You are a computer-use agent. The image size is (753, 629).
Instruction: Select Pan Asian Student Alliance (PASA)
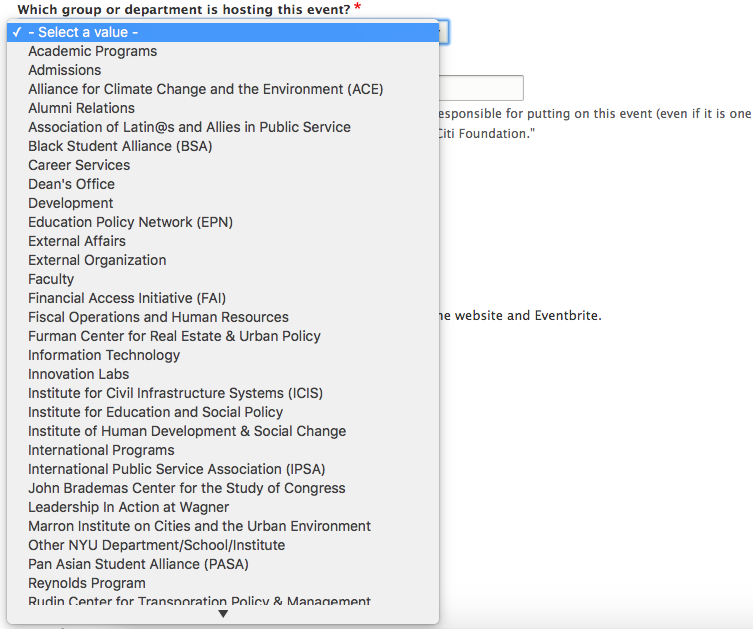click(x=138, y=564)
